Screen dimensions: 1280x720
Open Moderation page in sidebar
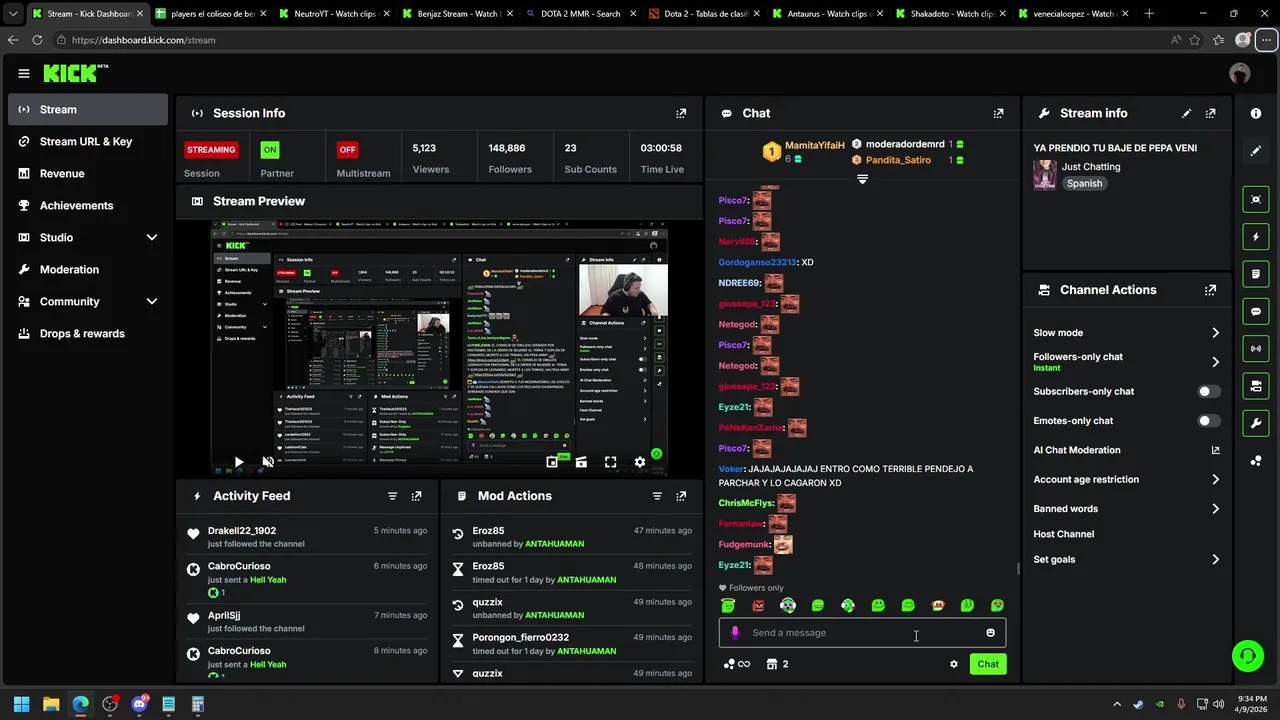(88, 269)
